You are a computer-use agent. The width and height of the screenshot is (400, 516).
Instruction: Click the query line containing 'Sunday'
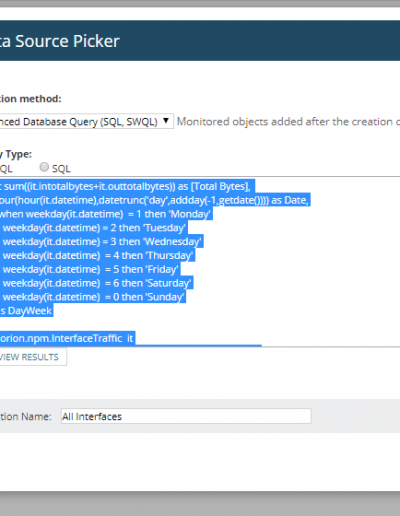[93, 297]
